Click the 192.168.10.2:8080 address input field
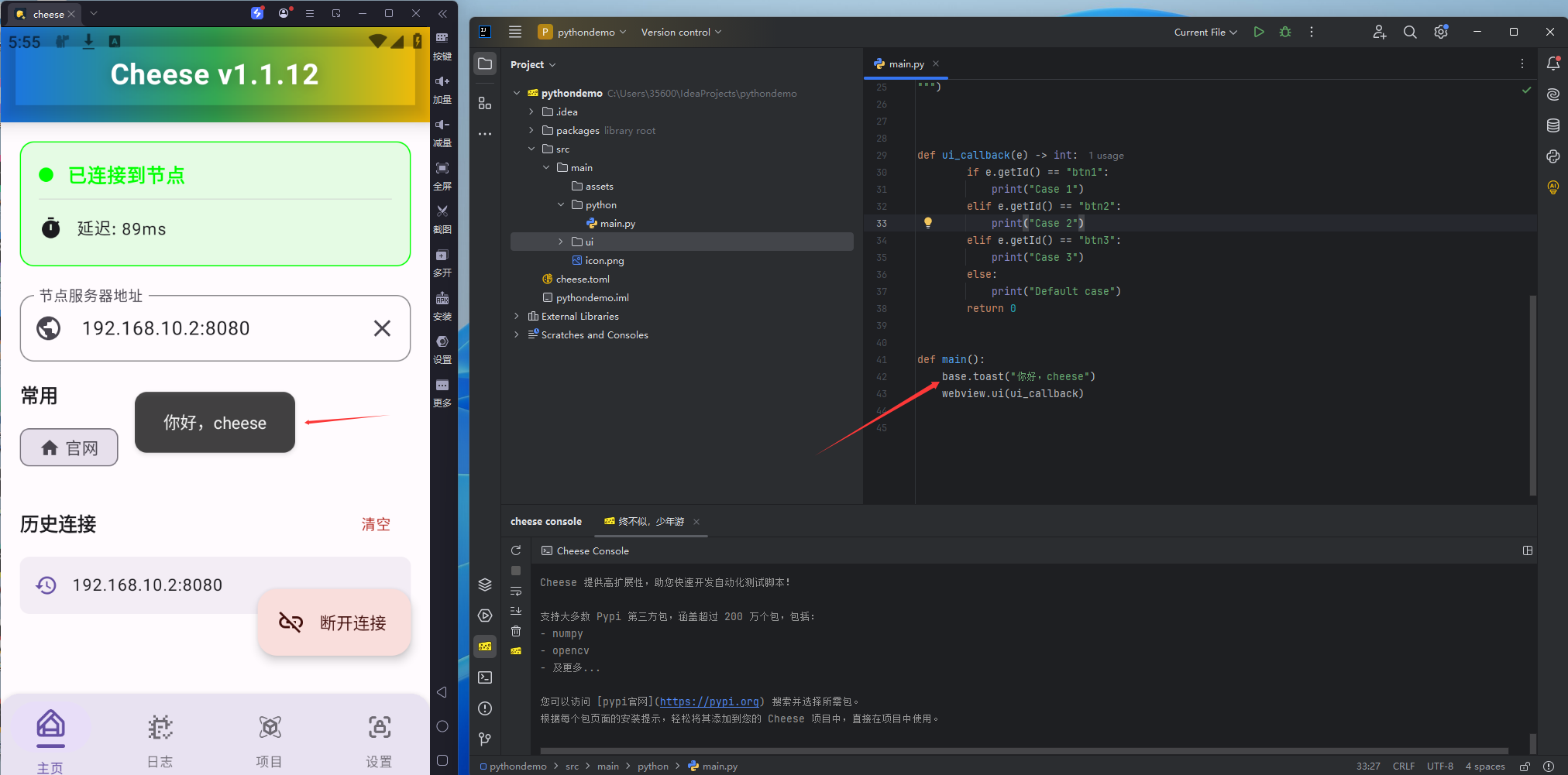This screenshot has width=1568, height=775. click(215, 328)
